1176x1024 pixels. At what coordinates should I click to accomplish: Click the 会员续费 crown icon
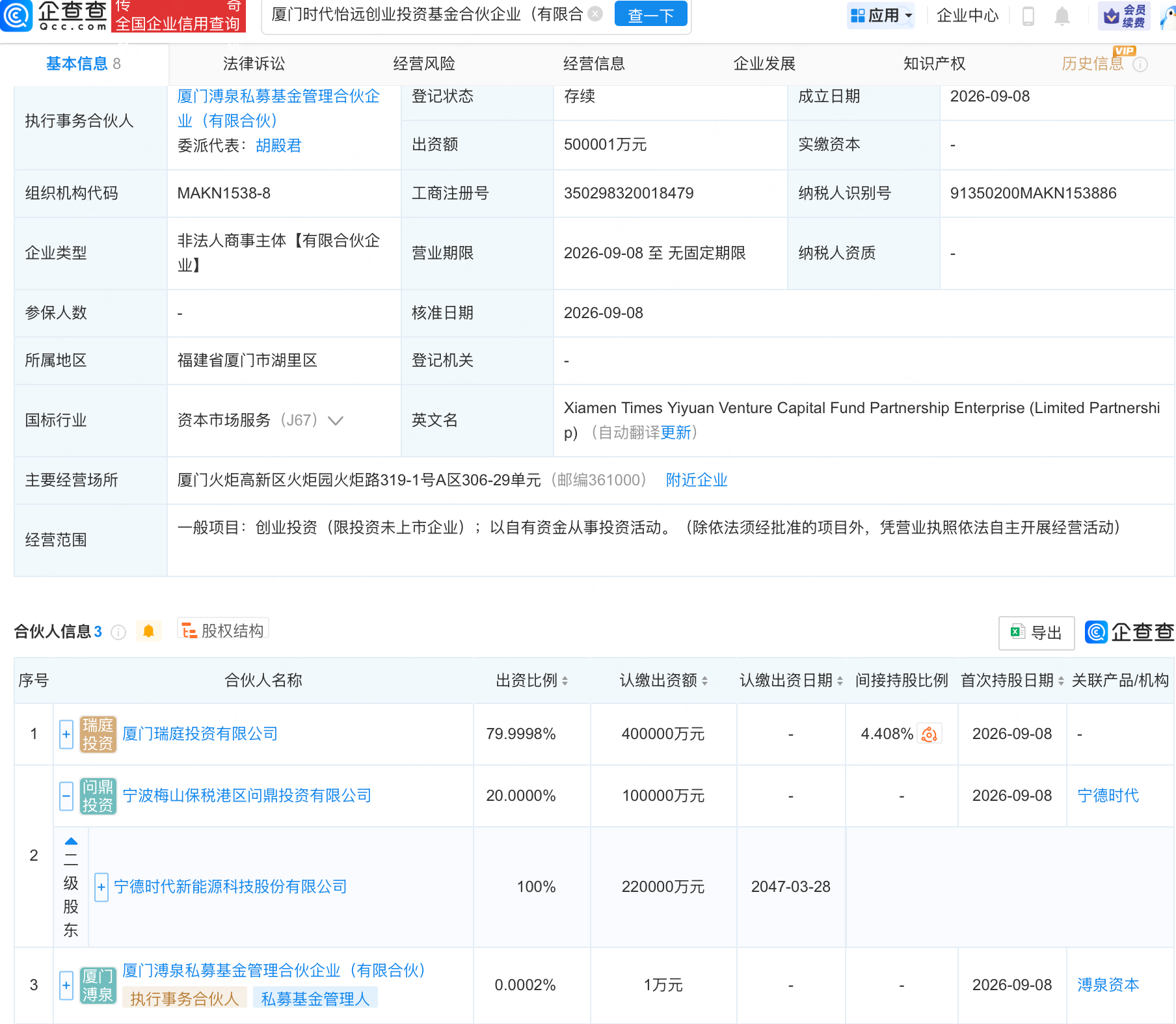pos(1124,16)
